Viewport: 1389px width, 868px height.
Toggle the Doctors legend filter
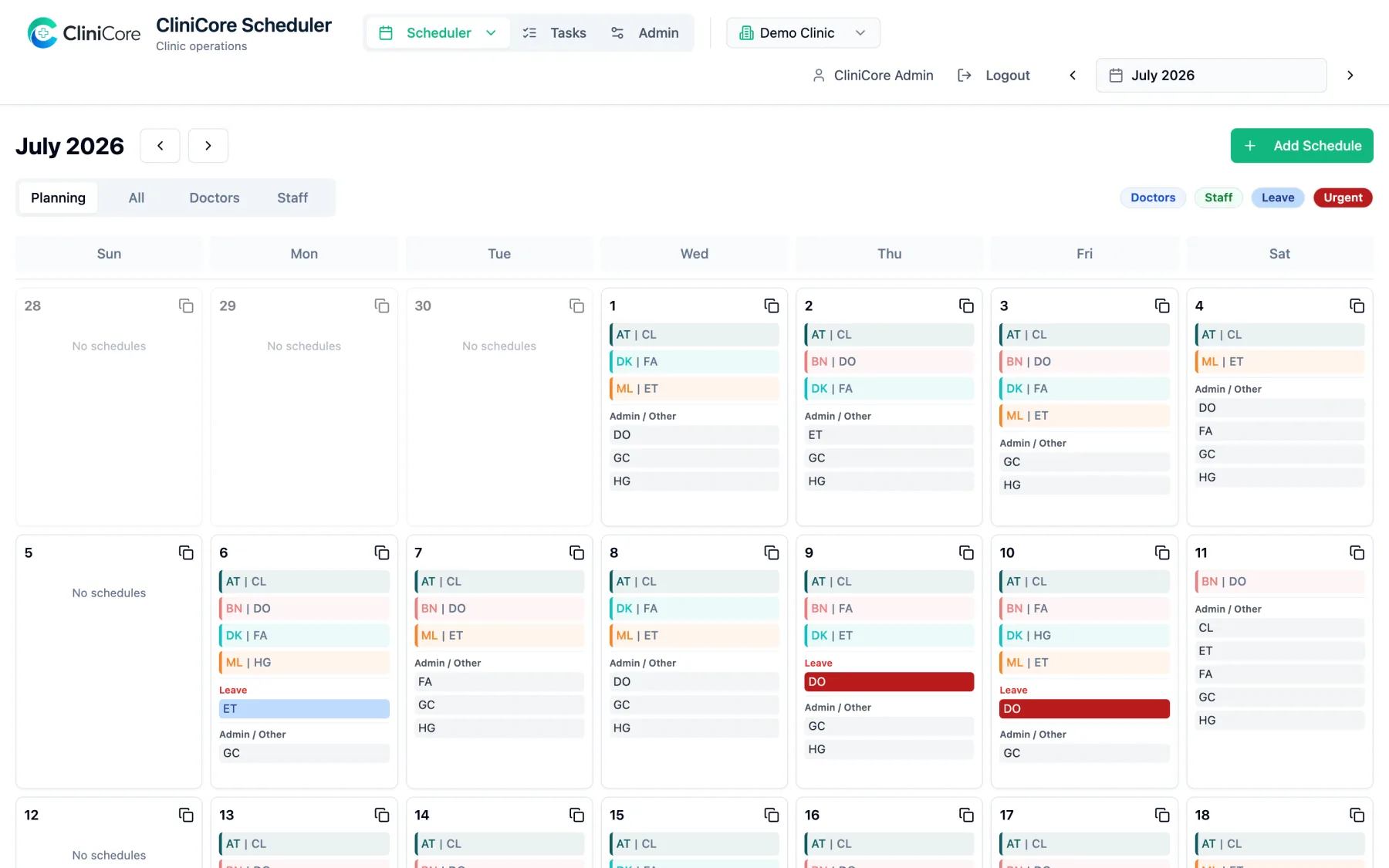[1153, 198]
